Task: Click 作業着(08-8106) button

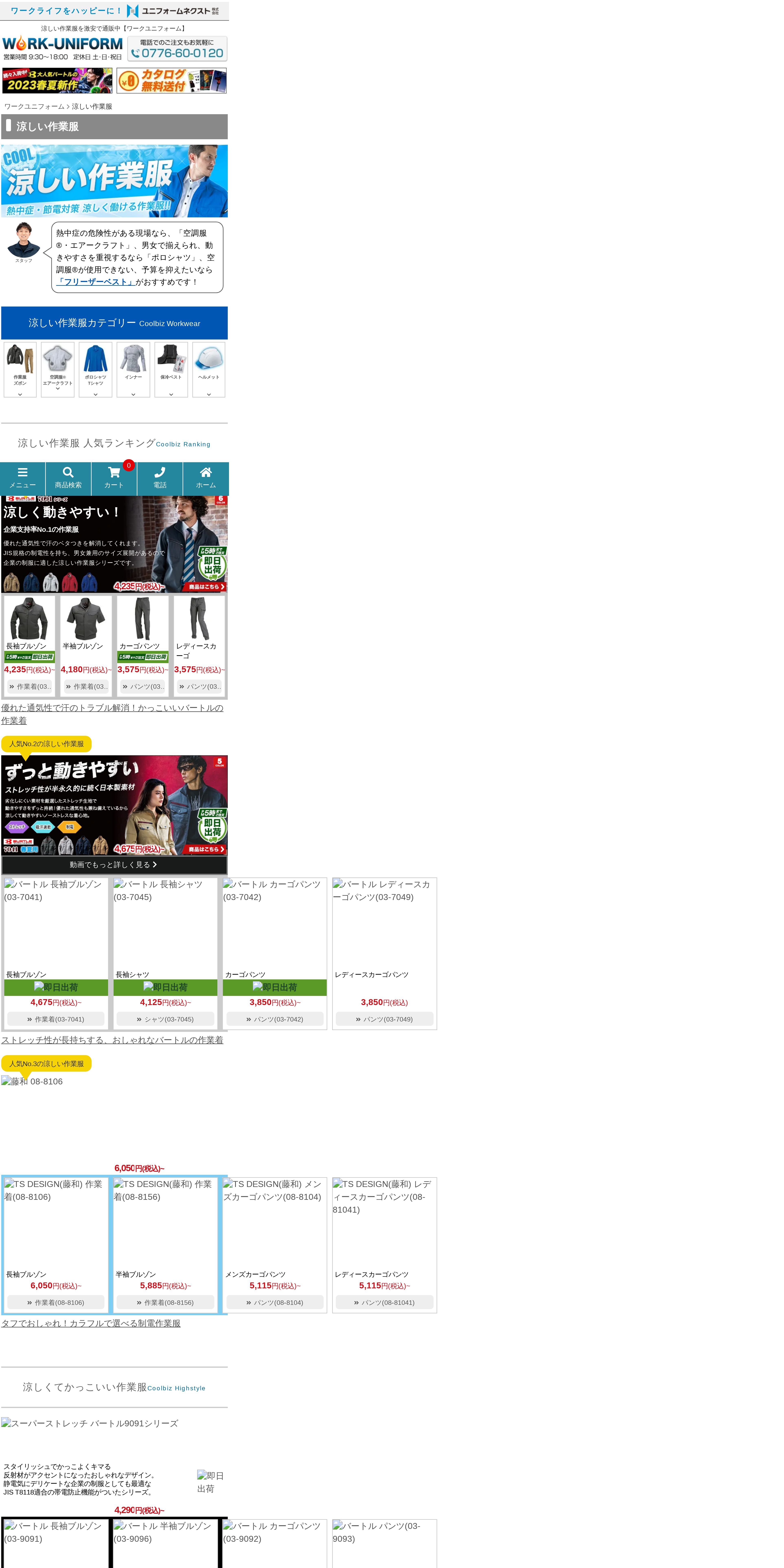Action: tap(56, 1303)
